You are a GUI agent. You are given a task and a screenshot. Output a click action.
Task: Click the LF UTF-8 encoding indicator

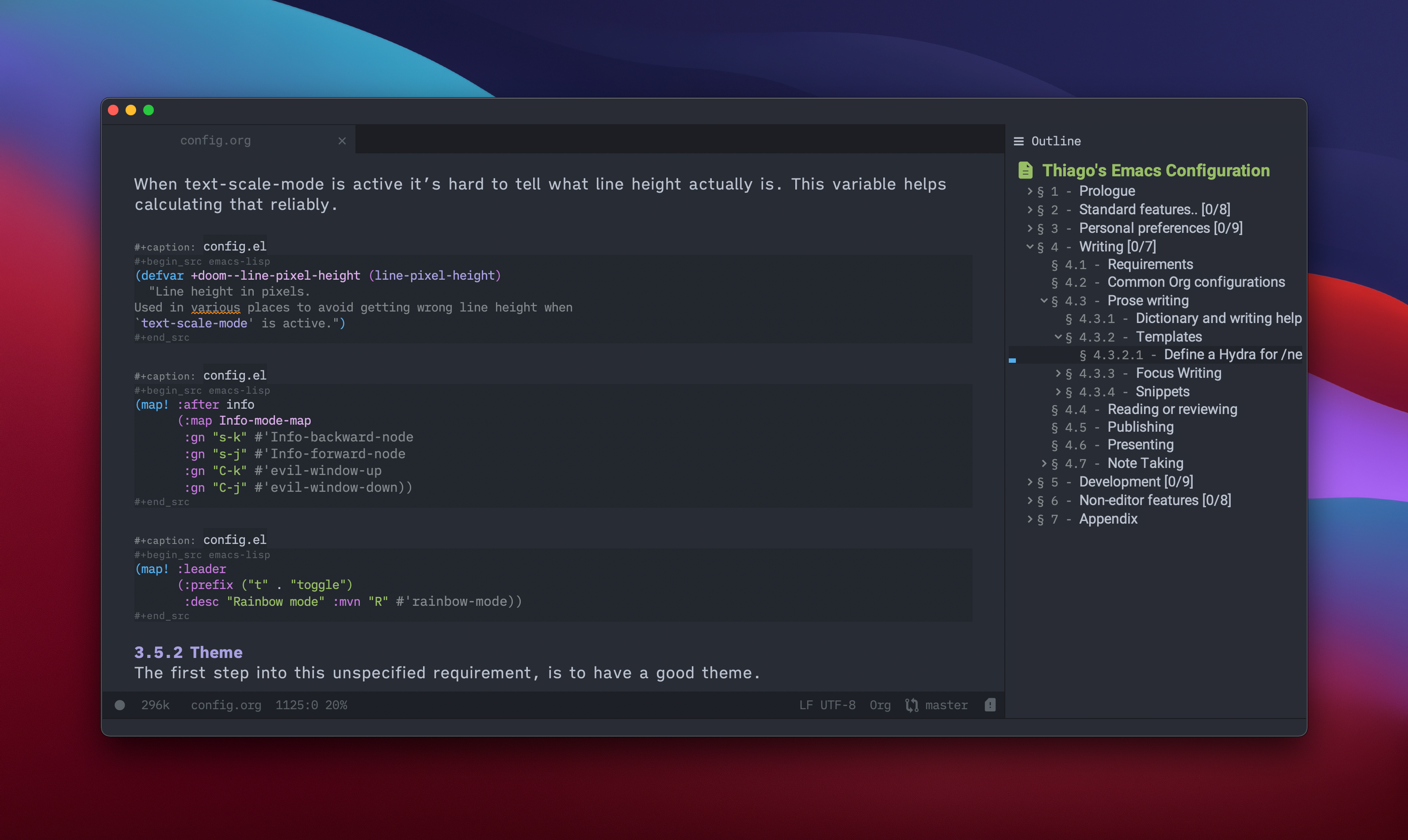827,705
